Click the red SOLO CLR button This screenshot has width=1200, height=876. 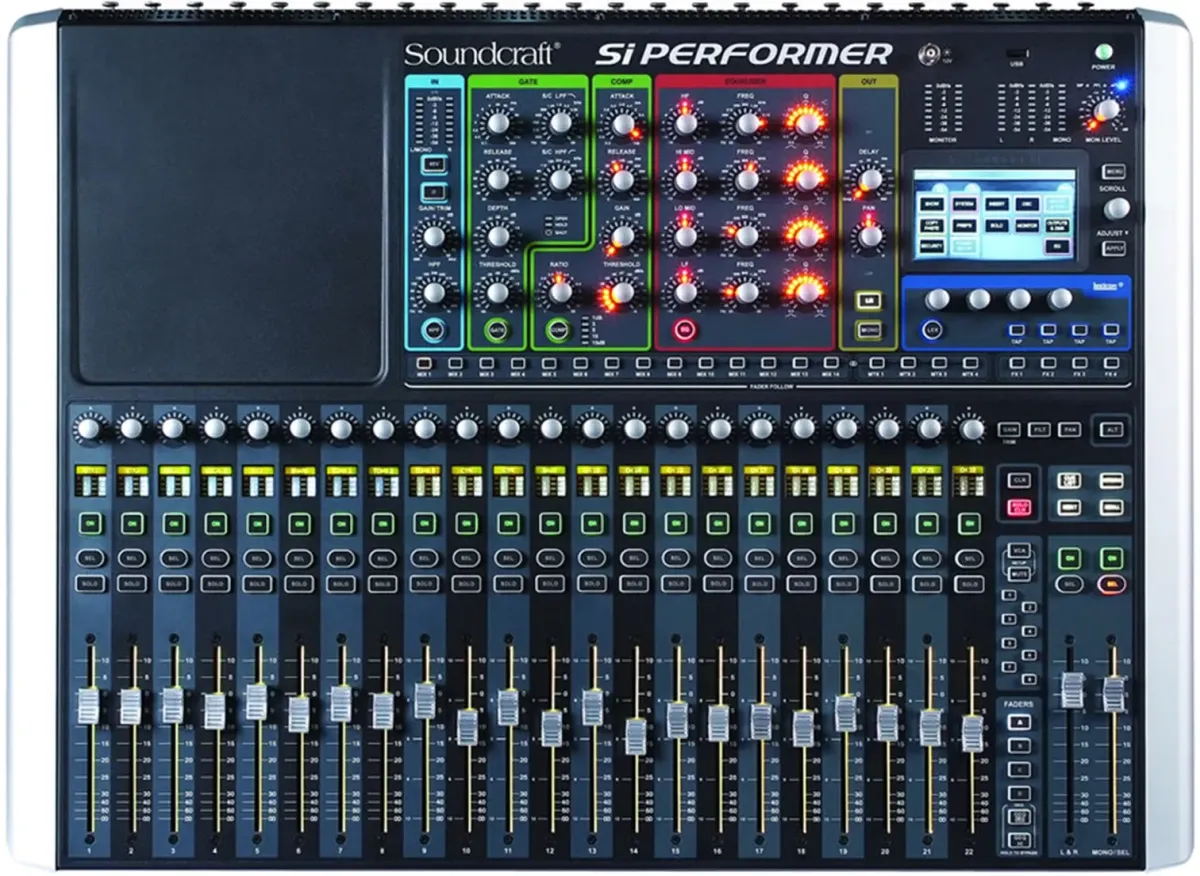(1018, 507)
